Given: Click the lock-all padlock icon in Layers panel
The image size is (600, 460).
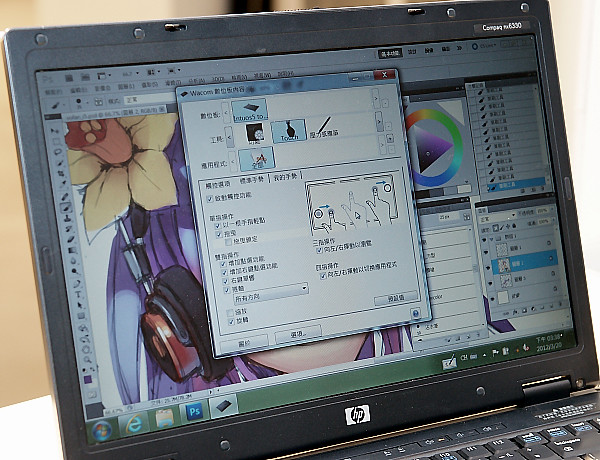Looking at the screenshot, I should (514, 226).
